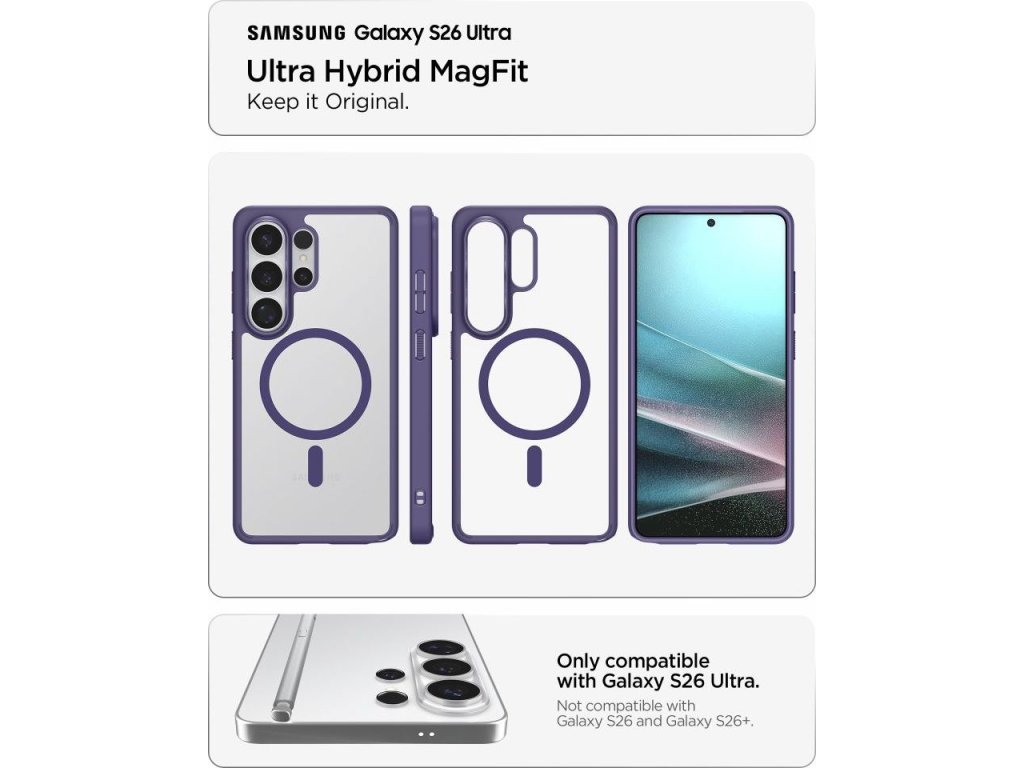Click the power button on side view
This screenshot has width=1024, height=768.
[420, 344]
